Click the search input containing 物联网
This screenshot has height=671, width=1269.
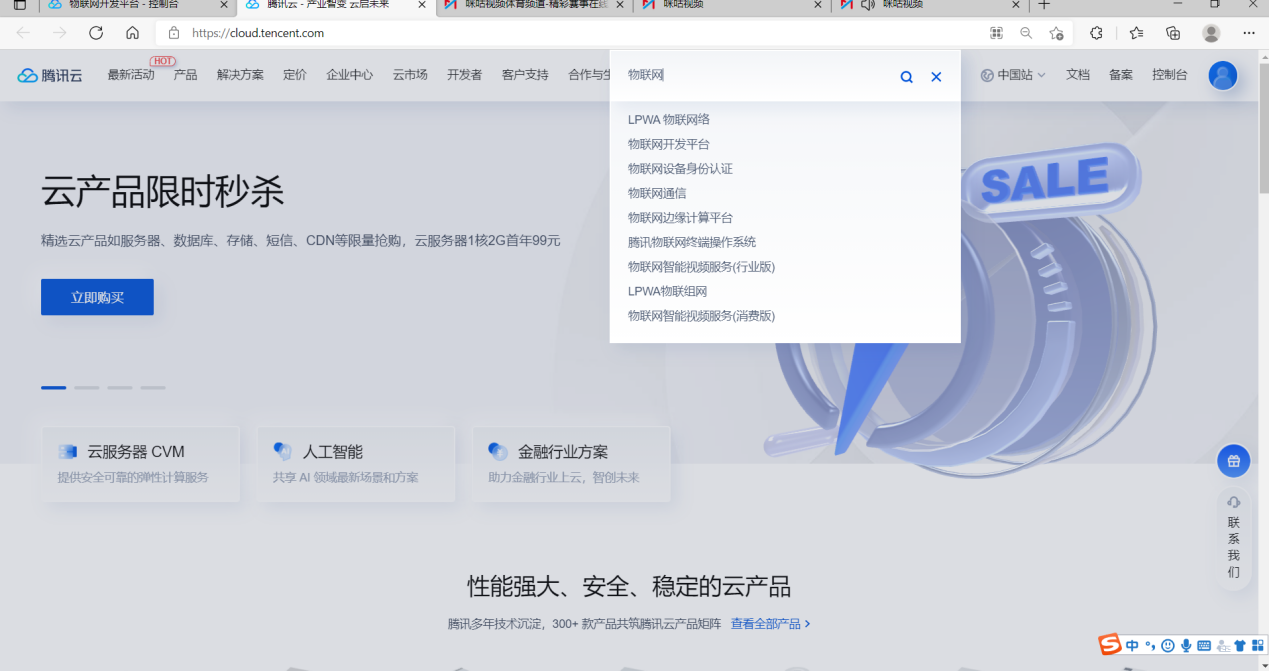point(757,76)
